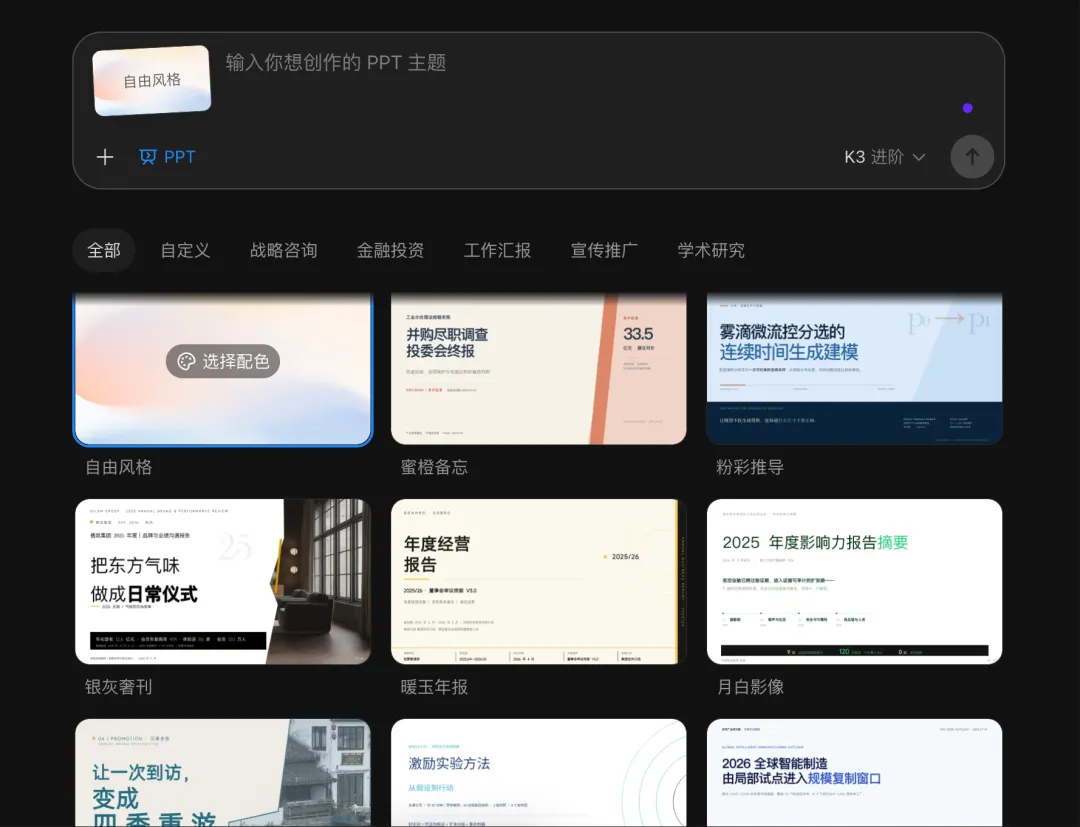This screenshot has width=1080, height=827.
Task: Click the 蜜橙备忘 template name
Action: 434,468
